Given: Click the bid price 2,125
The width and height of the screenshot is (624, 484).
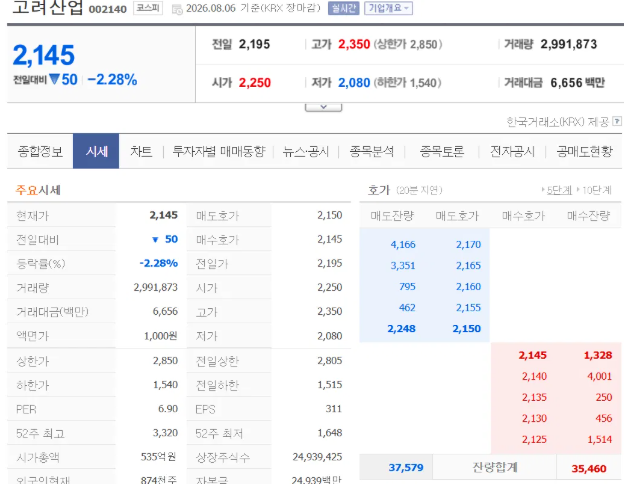Looking at the screenshot, I should [x=534, y=439].
